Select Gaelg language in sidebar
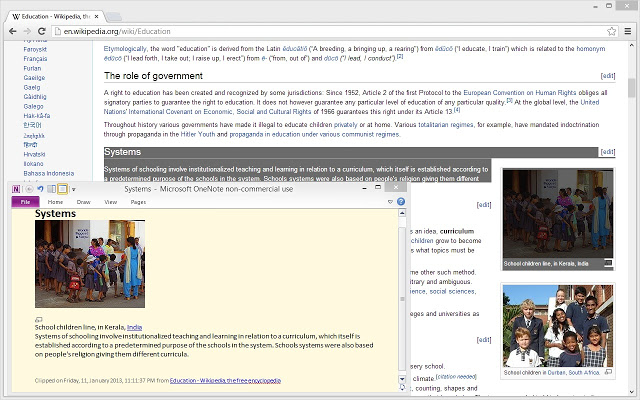This screenshot has width=640, height=400. point(32,87)
